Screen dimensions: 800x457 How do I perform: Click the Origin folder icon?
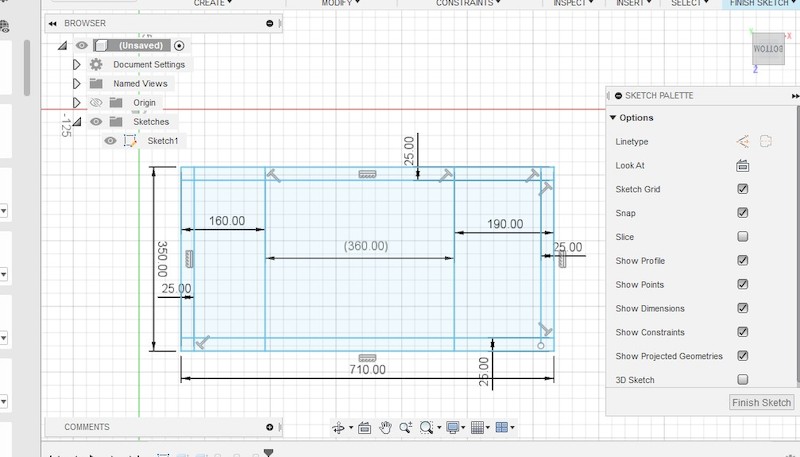tap(116, 103)
